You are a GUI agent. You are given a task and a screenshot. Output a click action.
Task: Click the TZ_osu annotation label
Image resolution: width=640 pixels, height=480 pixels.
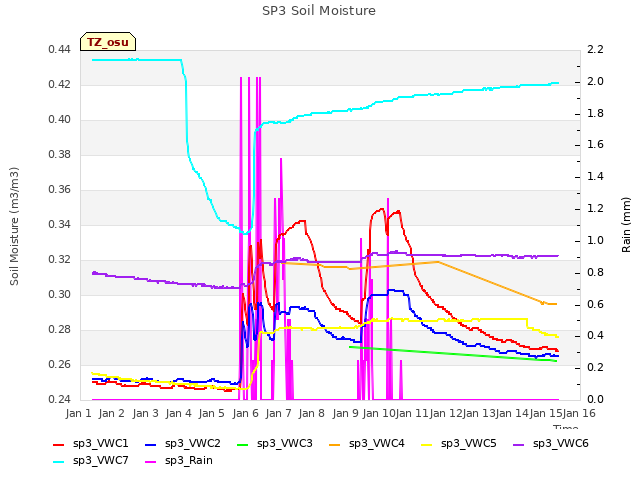(x=108, y=42)
